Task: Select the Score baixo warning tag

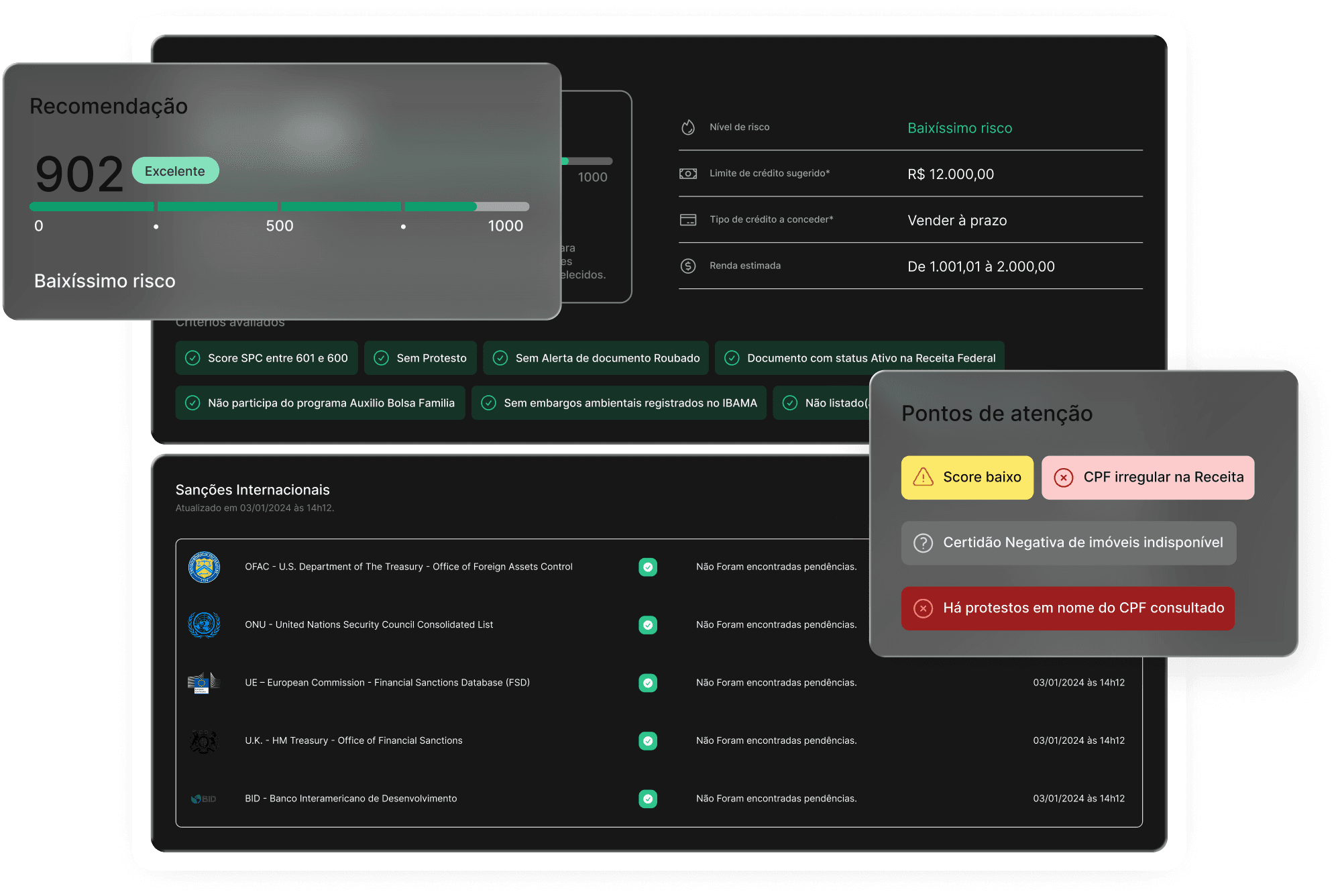Action: coord(967,478)
